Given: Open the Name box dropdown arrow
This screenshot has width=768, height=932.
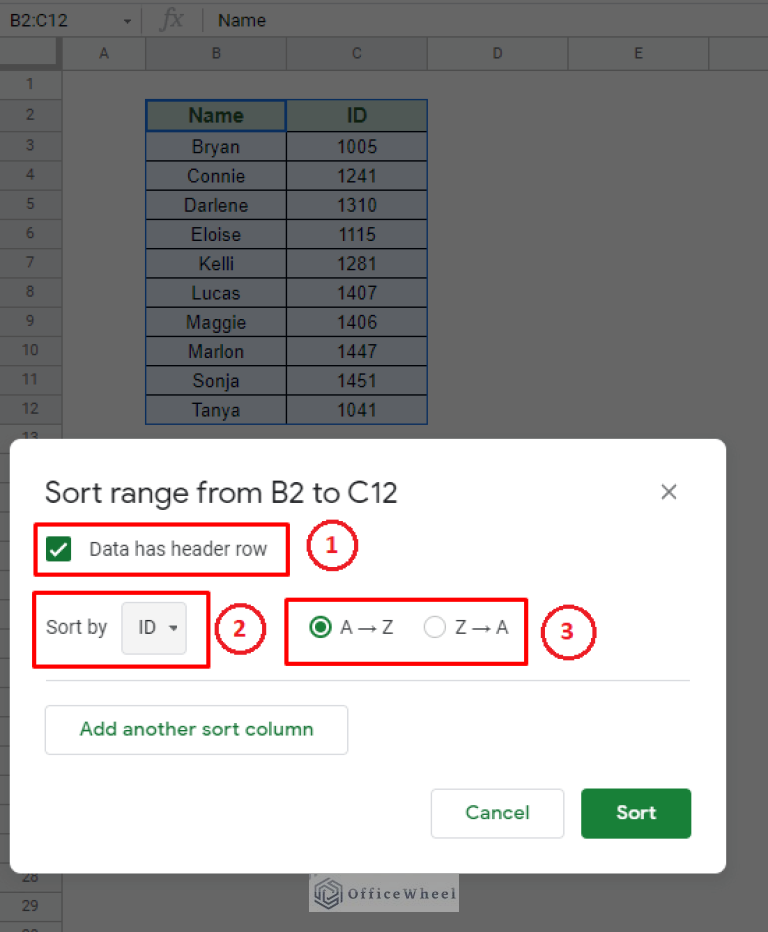Looking at the screenshot, I should click(x=127, y=20).
